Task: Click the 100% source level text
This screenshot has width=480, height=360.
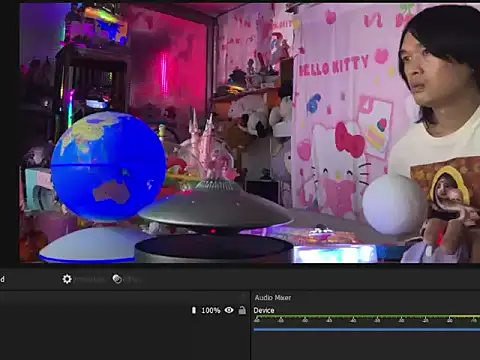Action: [x=211, y=310]
